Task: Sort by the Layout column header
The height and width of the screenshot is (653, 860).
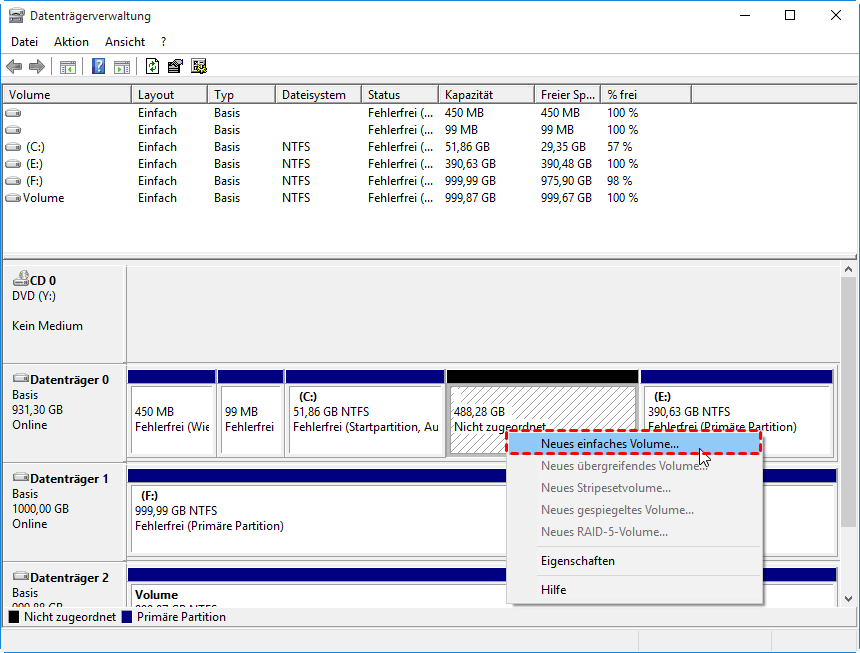Action: click(169, 95)
